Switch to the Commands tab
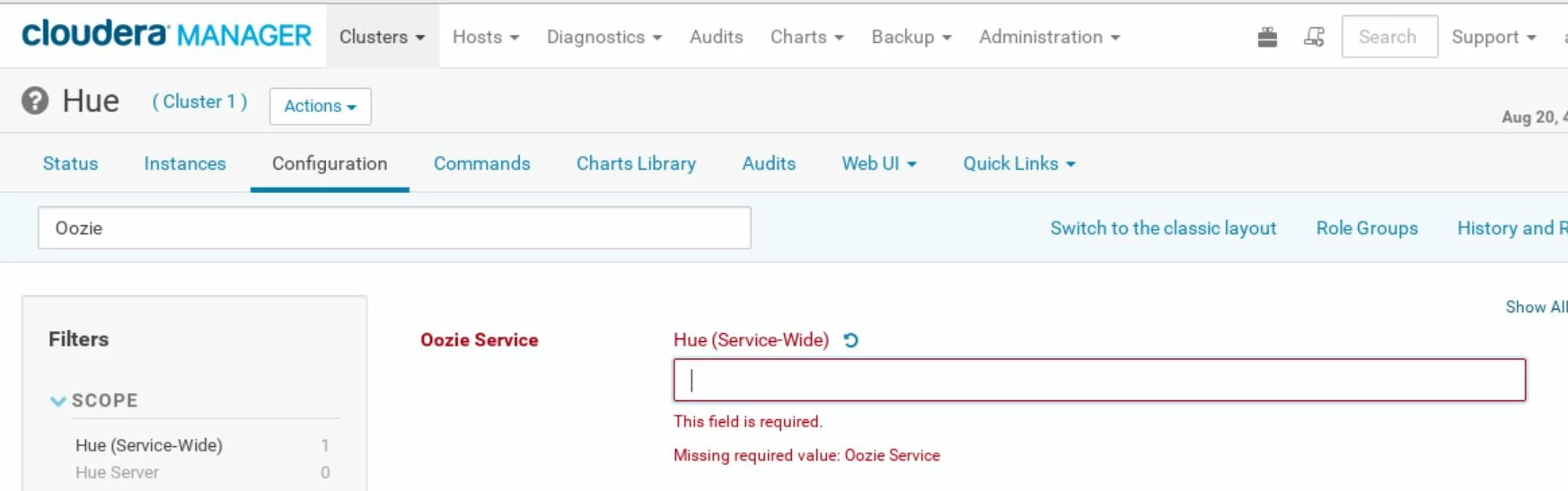 pyautogui.click(x=482, y=163)
